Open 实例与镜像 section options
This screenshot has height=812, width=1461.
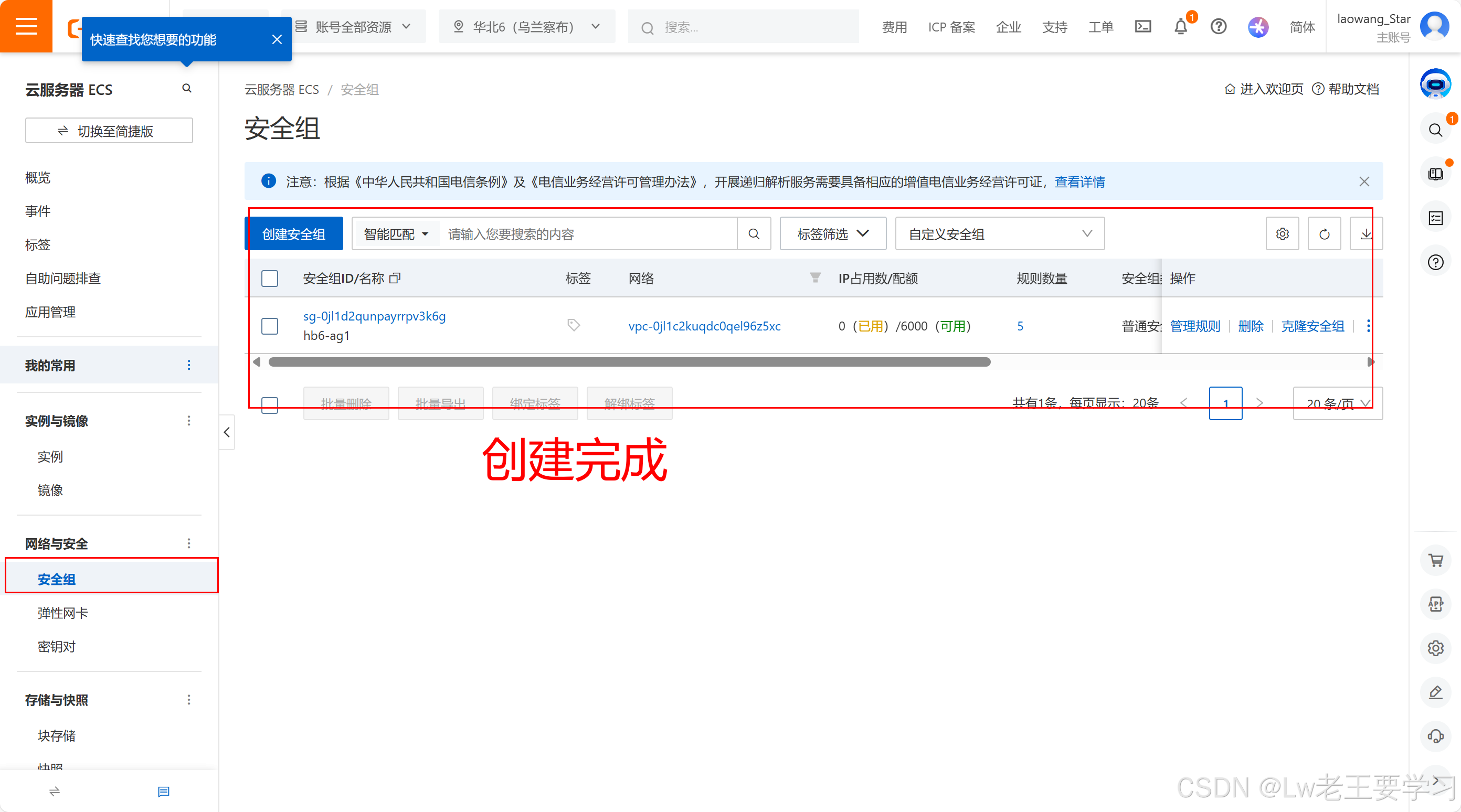click(189, 421)
